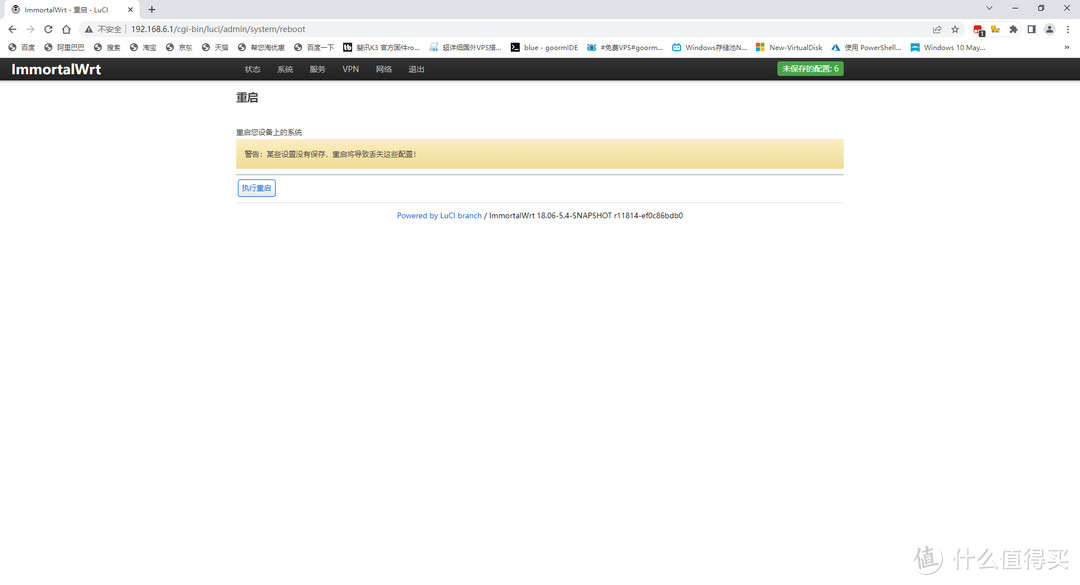Bookmark this page with the star icon
The height and width of the screenshot is (585, 1080).
coord(955,29)
